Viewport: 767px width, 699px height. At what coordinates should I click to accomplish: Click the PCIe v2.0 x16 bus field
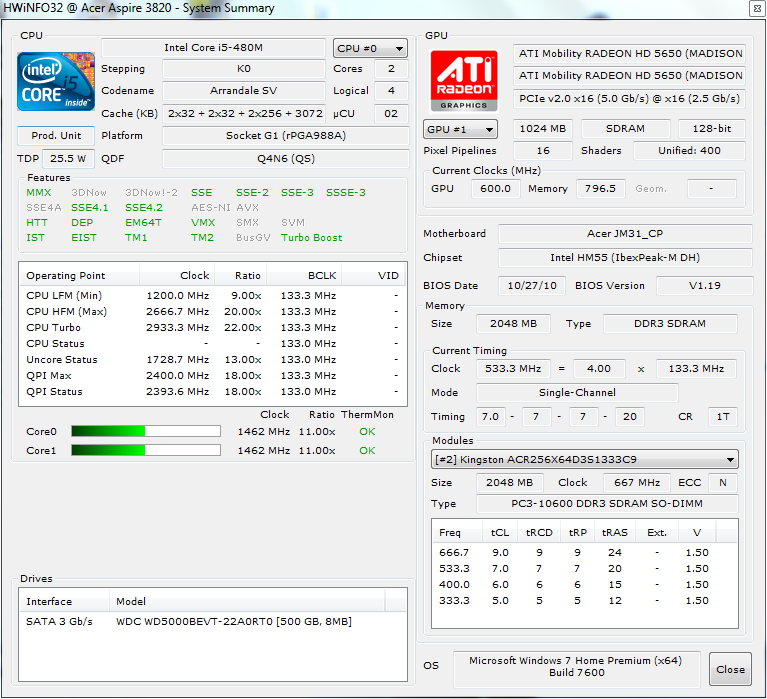pos(629,98)
